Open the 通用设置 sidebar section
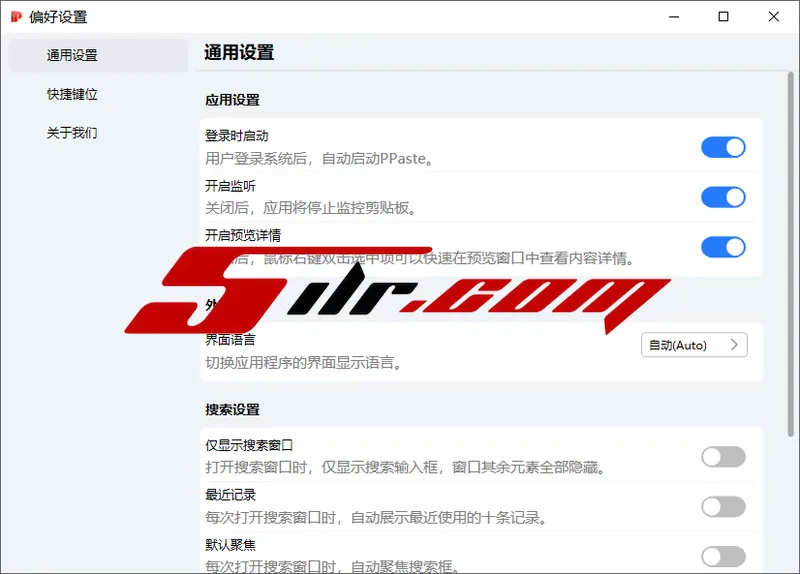Image resolution: width=800 pixels, height=574 pixels. click(98, 55)
